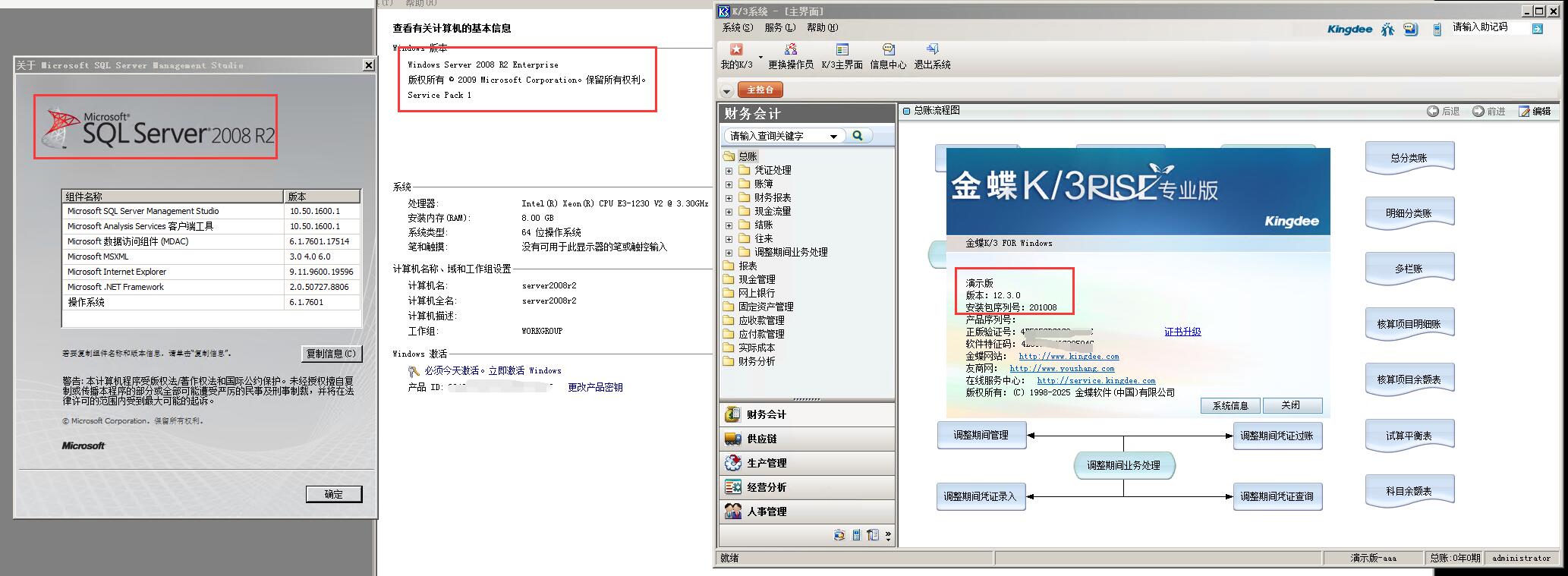The image size is (1568, 576).
Task: Select the 经营分析 module icon
Action: pos(732,487)
